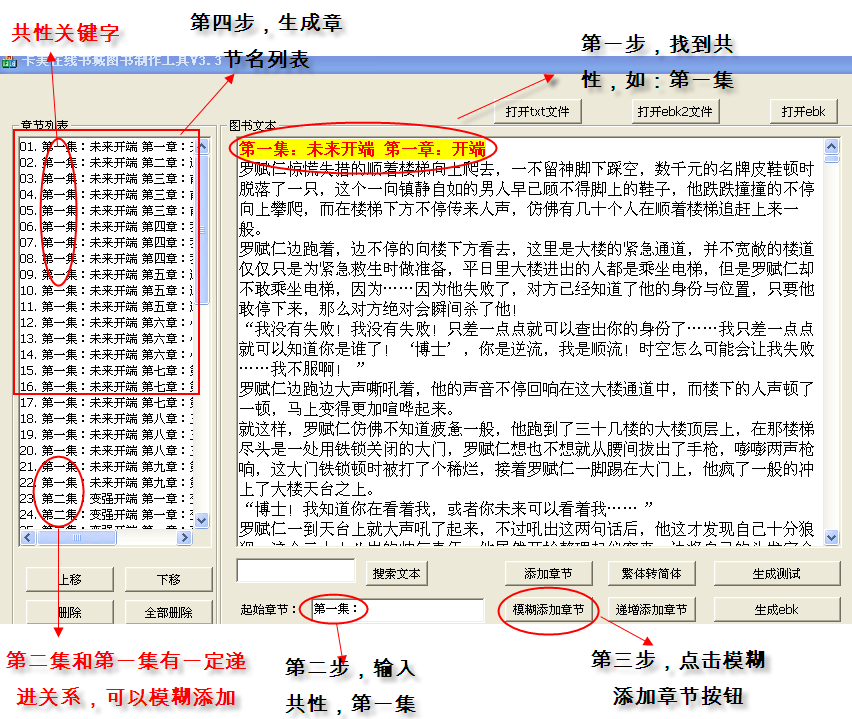Click the app icon in the title bar
This screenshot has height=719, width=852.
tap(9, 63)
